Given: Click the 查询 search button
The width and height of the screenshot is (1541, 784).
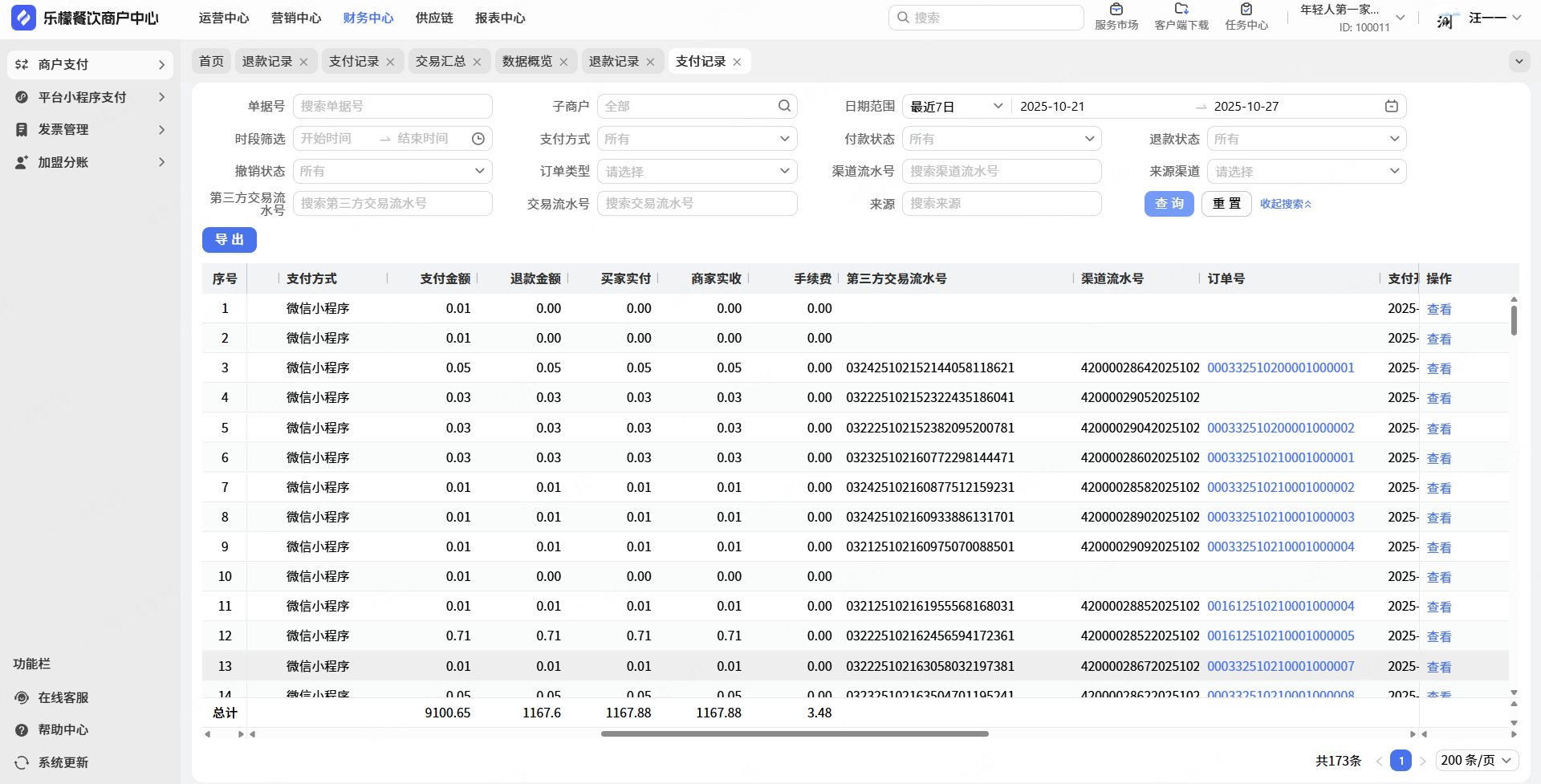Looking at the screenshot, I should click(1169, 204).
